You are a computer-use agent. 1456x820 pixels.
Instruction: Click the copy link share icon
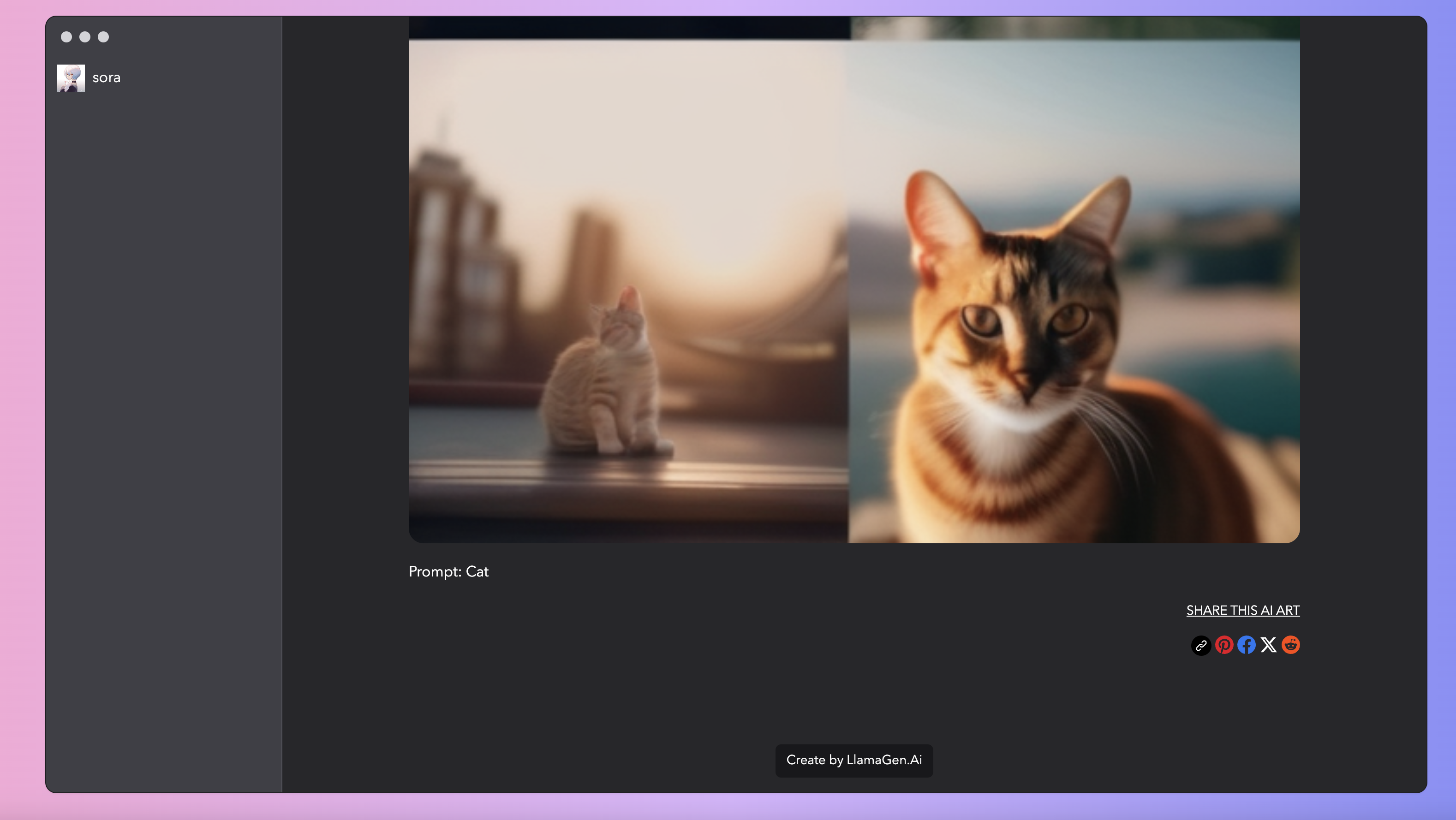[1201, 645]
